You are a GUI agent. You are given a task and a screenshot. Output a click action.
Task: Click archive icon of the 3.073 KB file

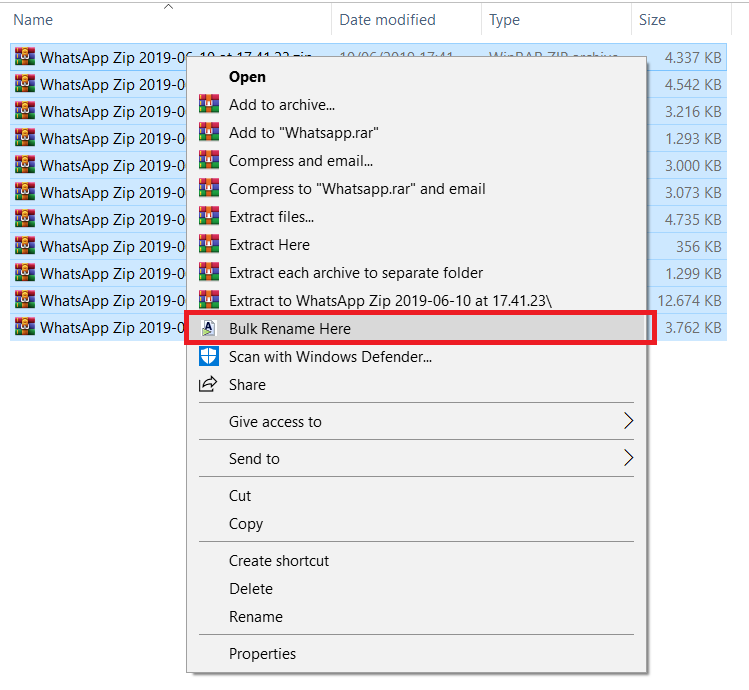point(25,192)
